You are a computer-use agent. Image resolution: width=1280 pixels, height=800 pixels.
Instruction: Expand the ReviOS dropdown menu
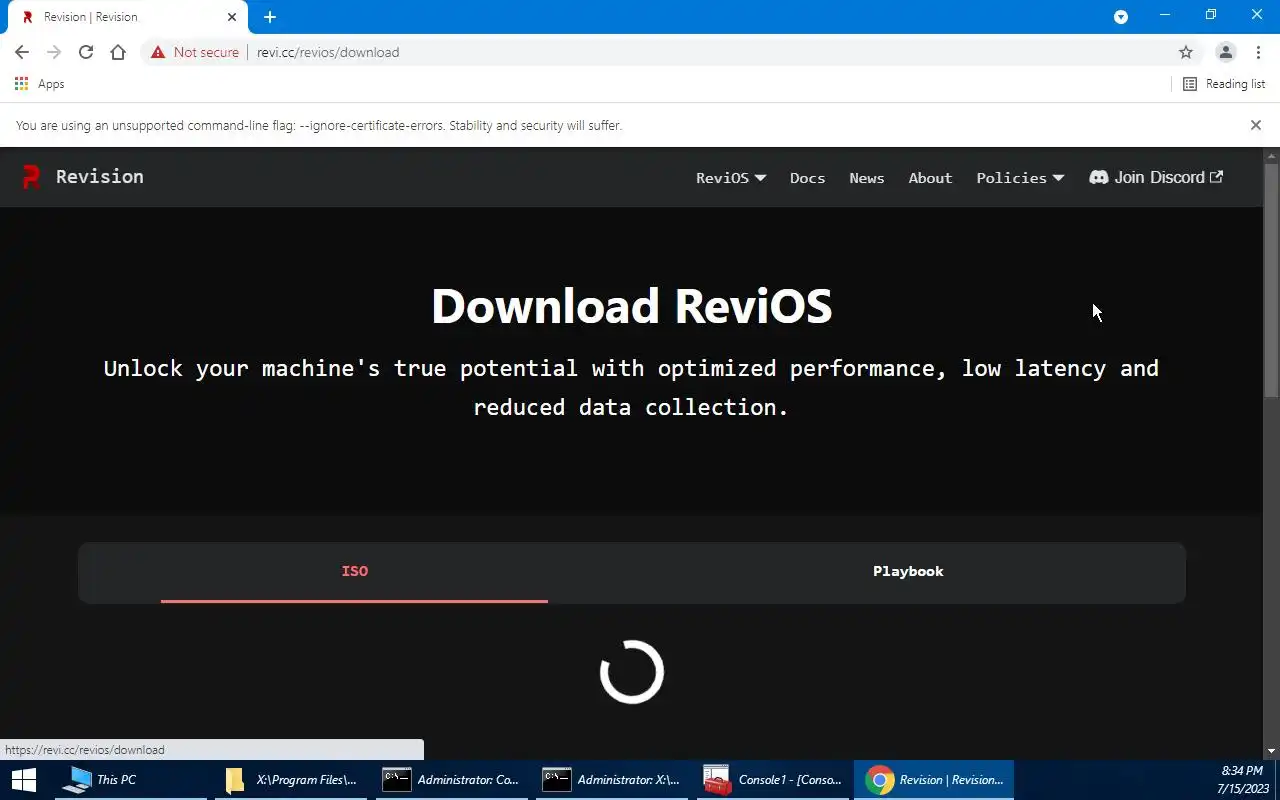point(731,178)
